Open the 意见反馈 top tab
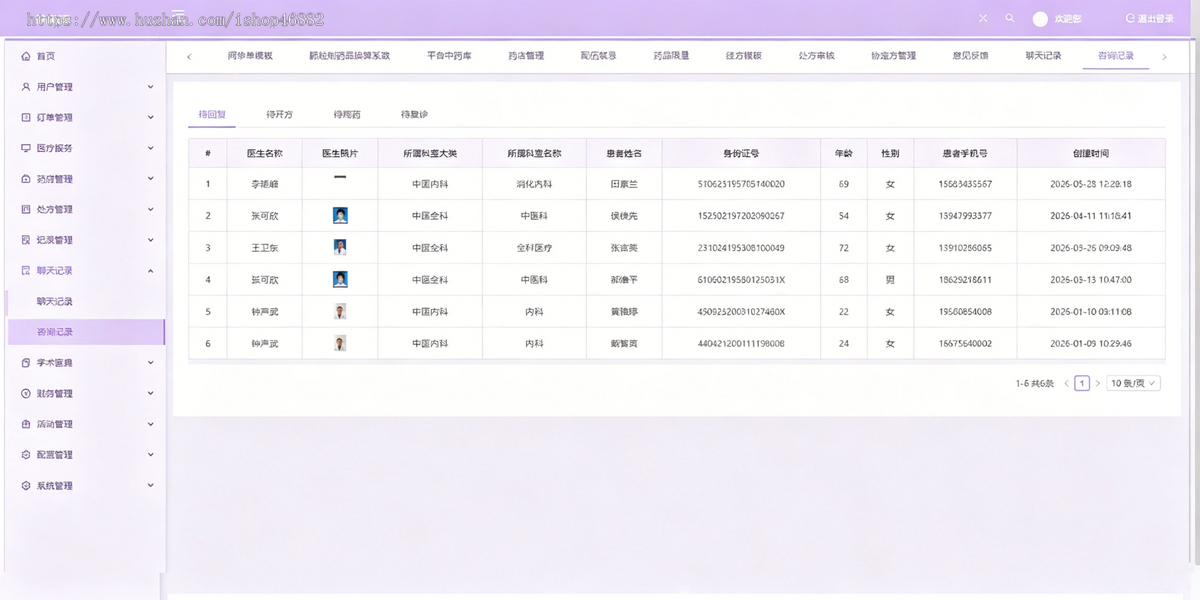Screen dimensions: 1200x600 point(970,56)
